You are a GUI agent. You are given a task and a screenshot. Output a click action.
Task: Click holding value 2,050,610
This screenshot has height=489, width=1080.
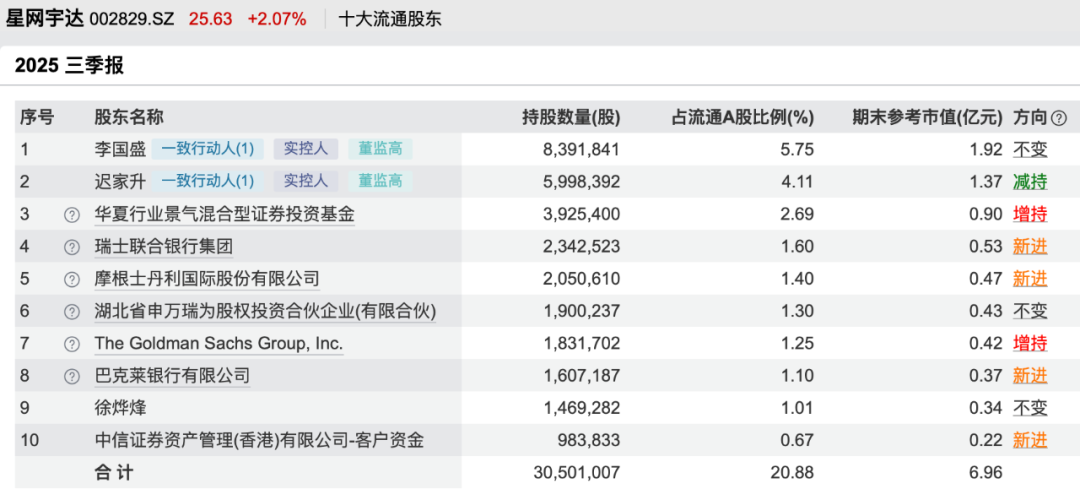coord(581,279)
